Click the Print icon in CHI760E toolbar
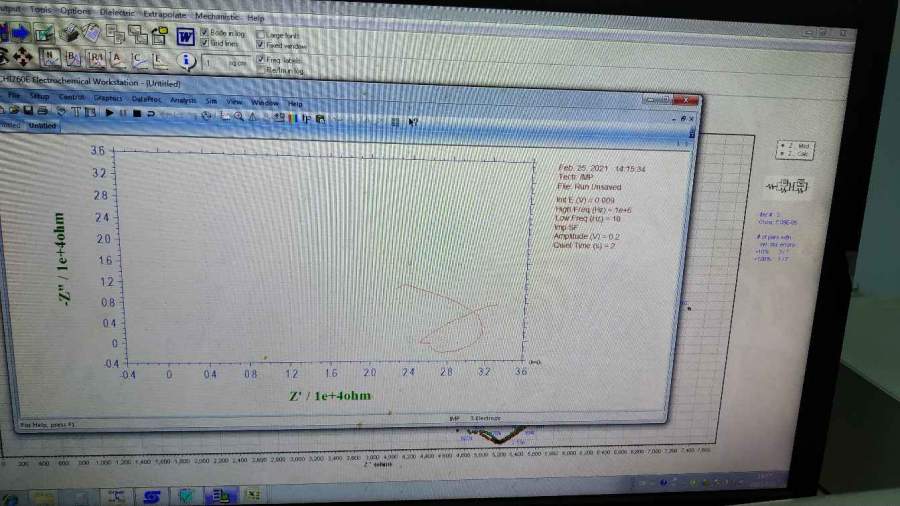900x506 pixels. 42,111
